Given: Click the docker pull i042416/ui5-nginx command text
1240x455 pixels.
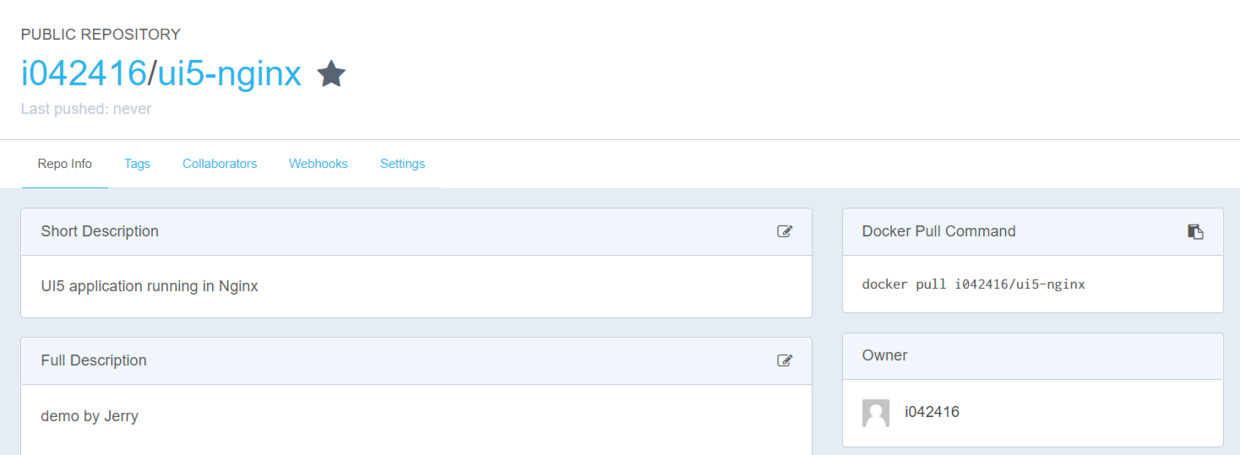Looking at the screenshot, I should click(973, 284).
